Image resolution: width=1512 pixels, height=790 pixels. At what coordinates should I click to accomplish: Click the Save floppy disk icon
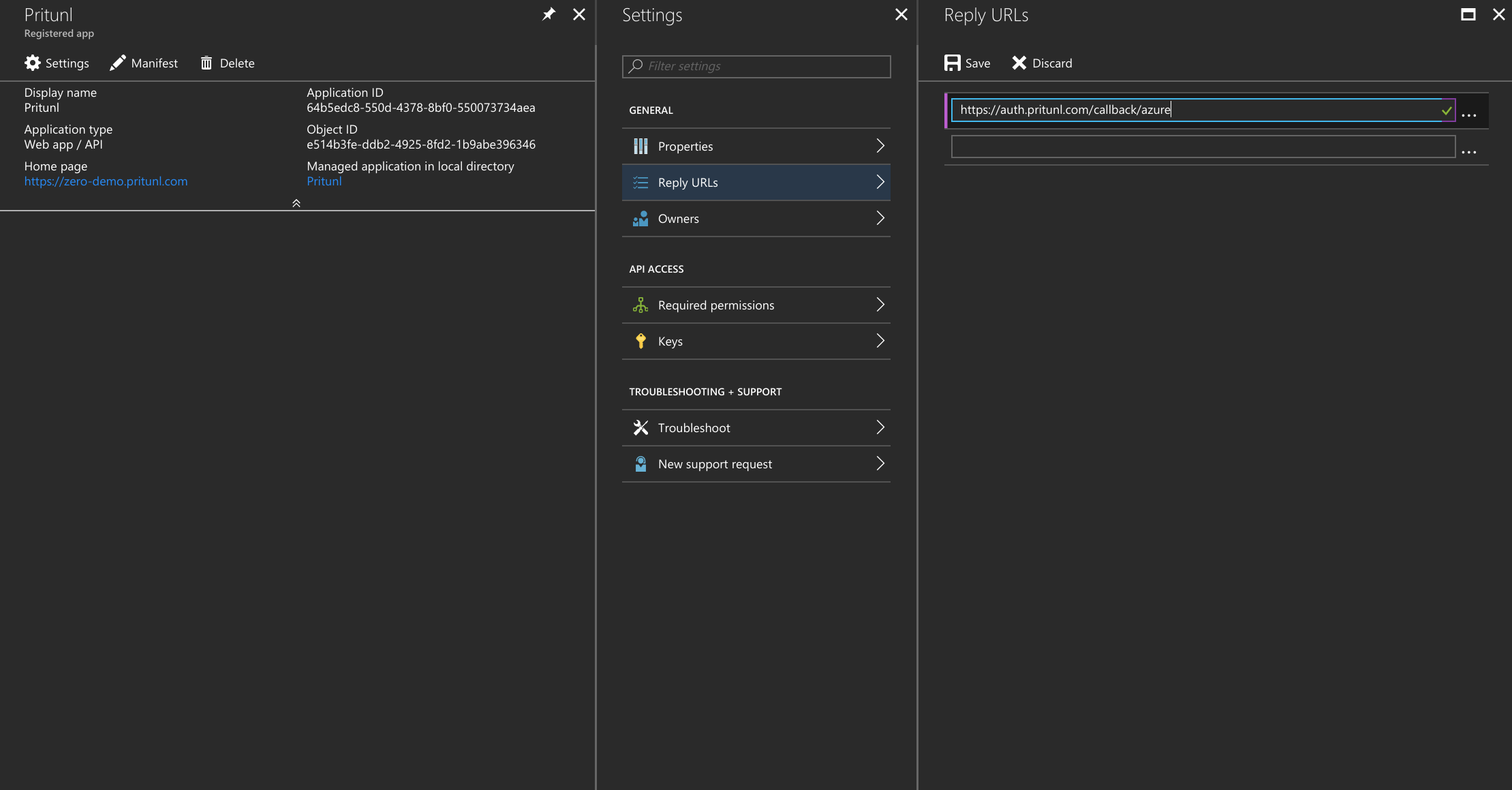coord(952,63)
